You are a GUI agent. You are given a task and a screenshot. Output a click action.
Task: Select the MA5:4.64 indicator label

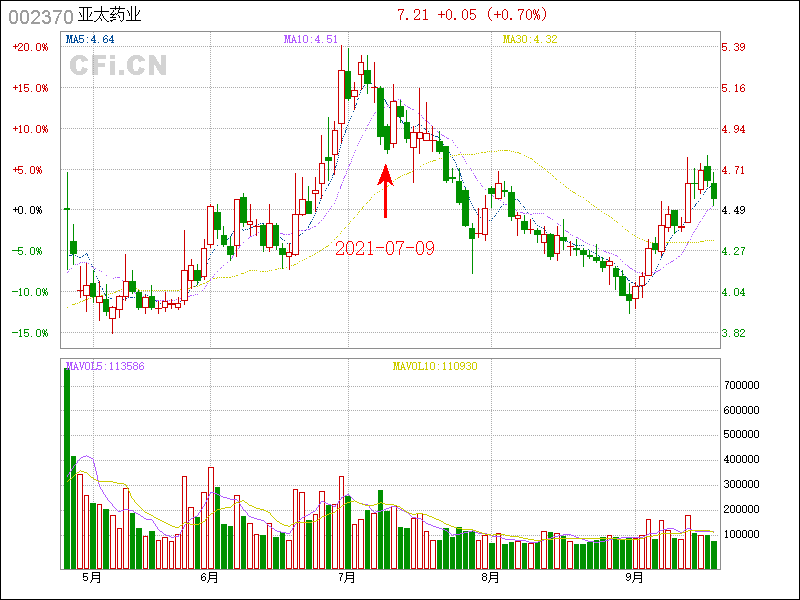tap(90, 39)
